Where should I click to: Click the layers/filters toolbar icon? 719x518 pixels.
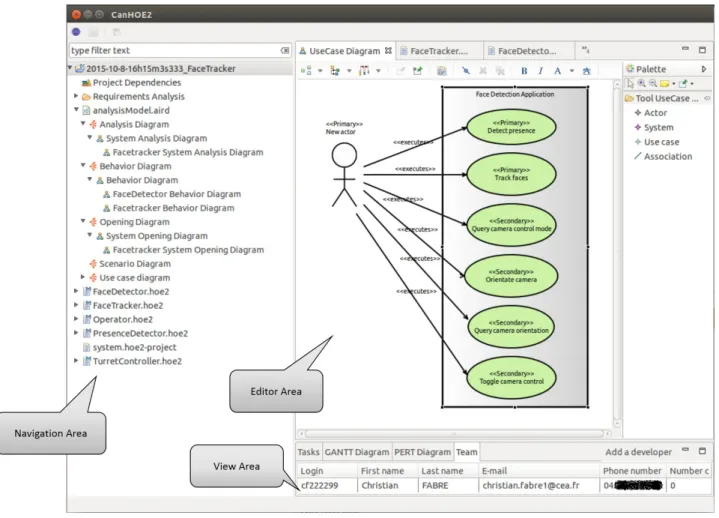click(442, 71)
